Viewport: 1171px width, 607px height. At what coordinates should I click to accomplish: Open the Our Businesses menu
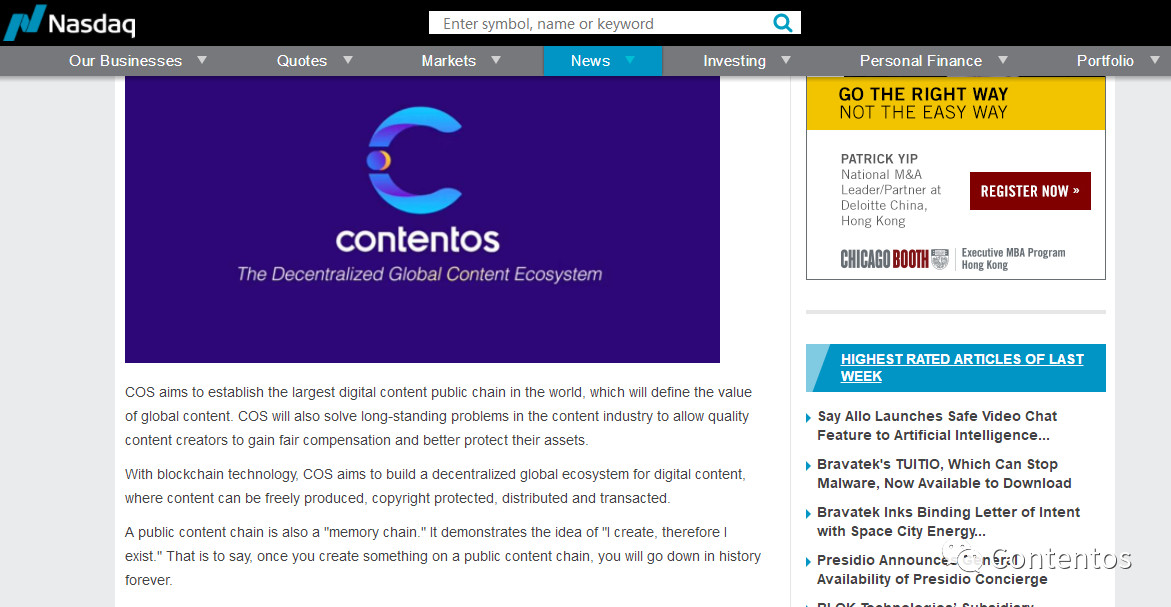click(125, 60)
